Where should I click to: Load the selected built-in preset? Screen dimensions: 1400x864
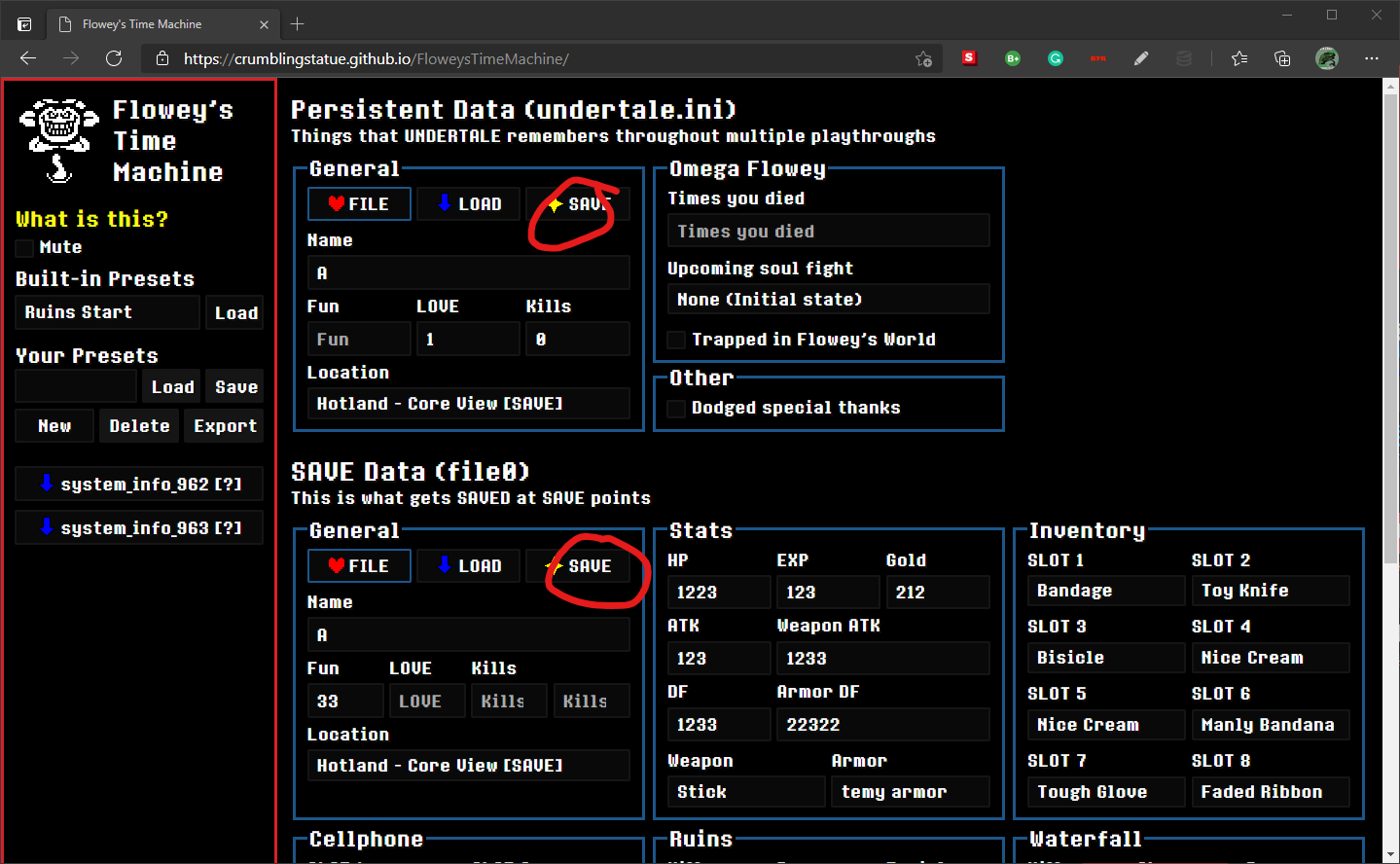(x=235, y=313)
